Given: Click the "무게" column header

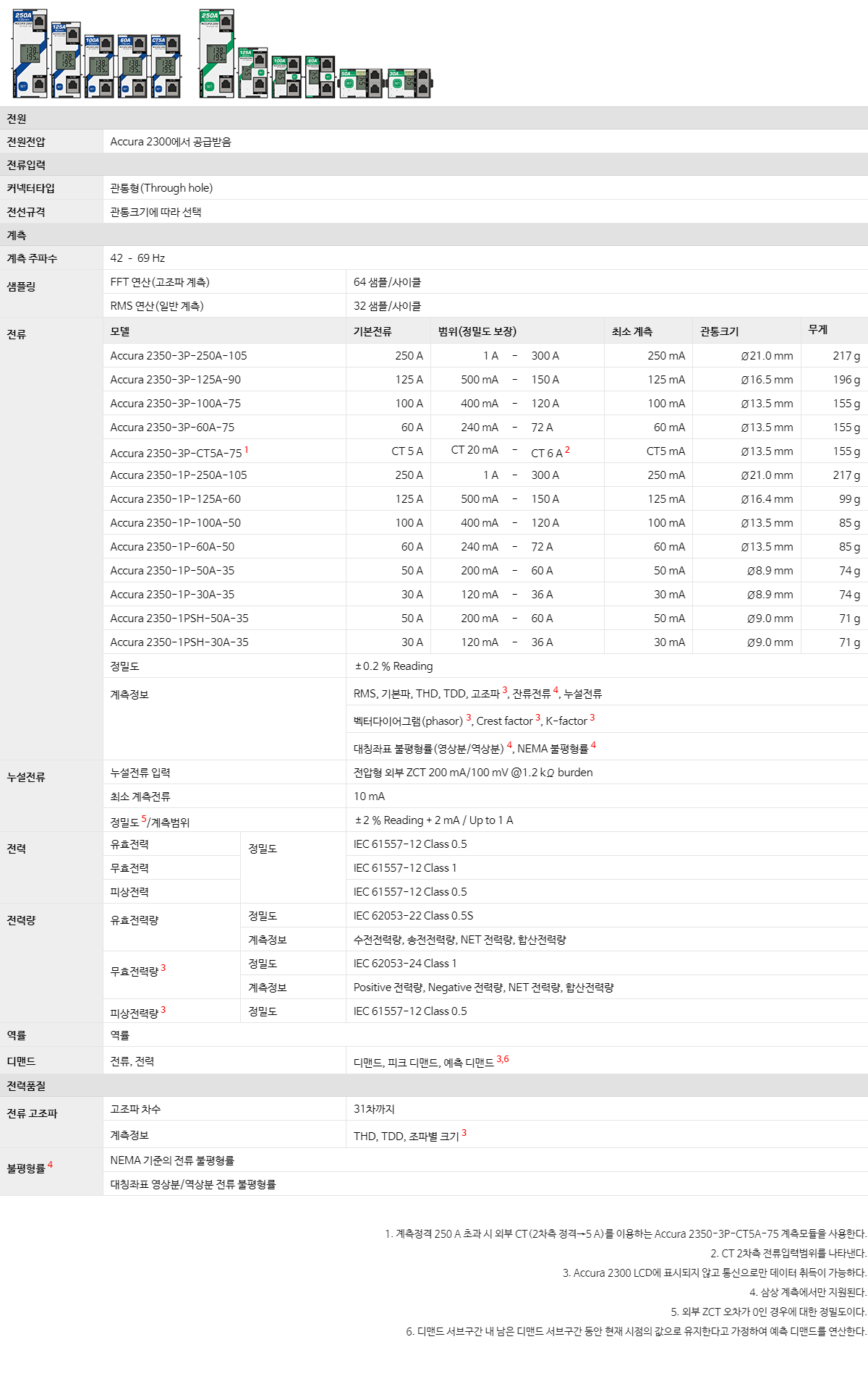Looking at the screenshot, I should 818,329.
